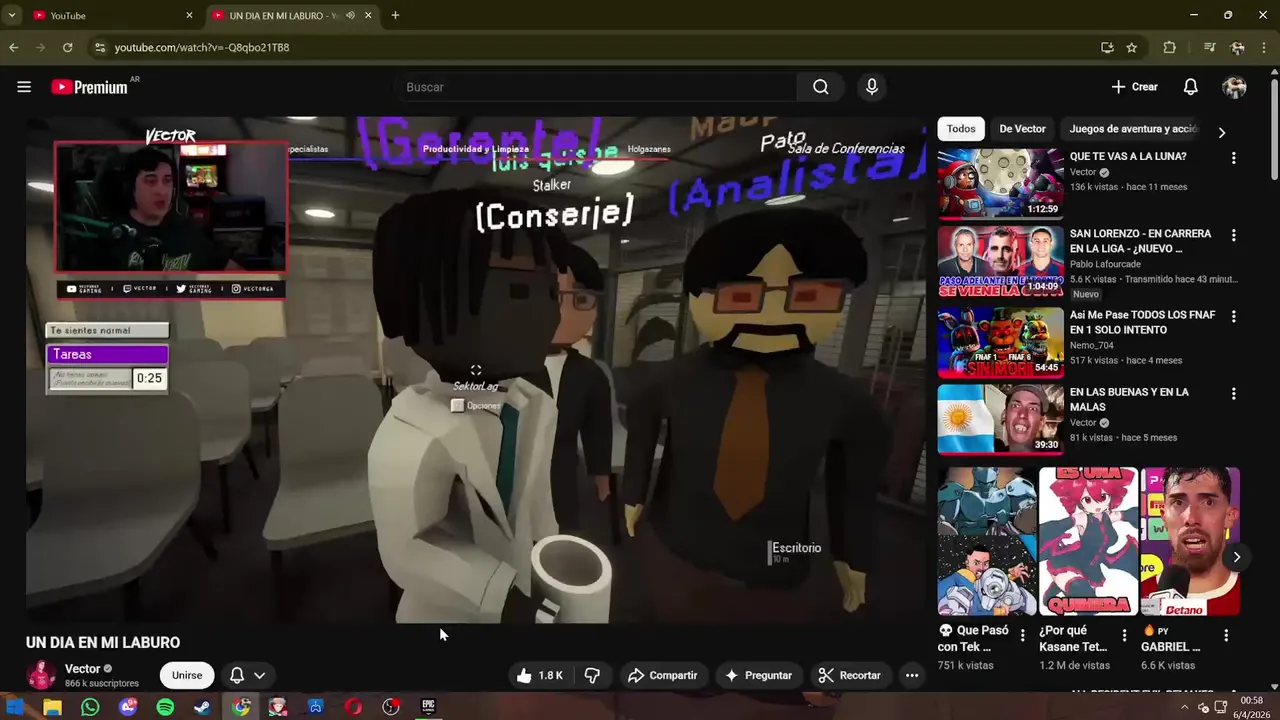Viewport: 1280px width, 720px height.
Task: Open the Chrome three-dot menu
Action: (1264, 47)
